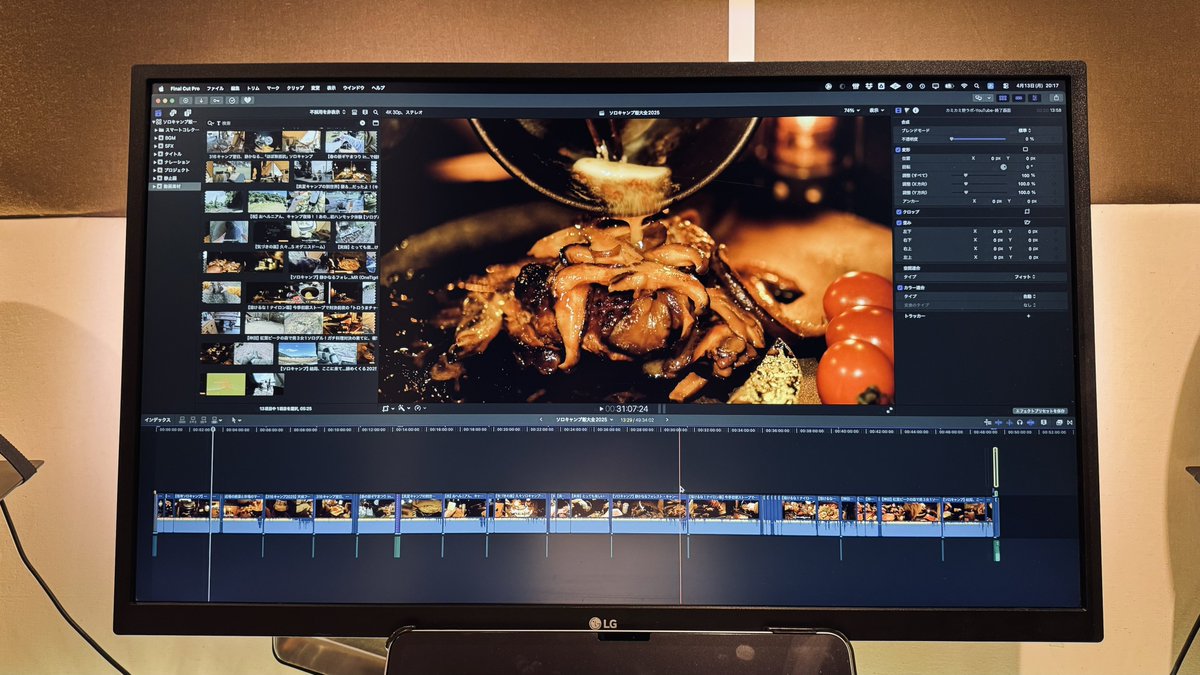
Task: Toggle the クロップ (Crop) checkbox
Action: (899, 212)
